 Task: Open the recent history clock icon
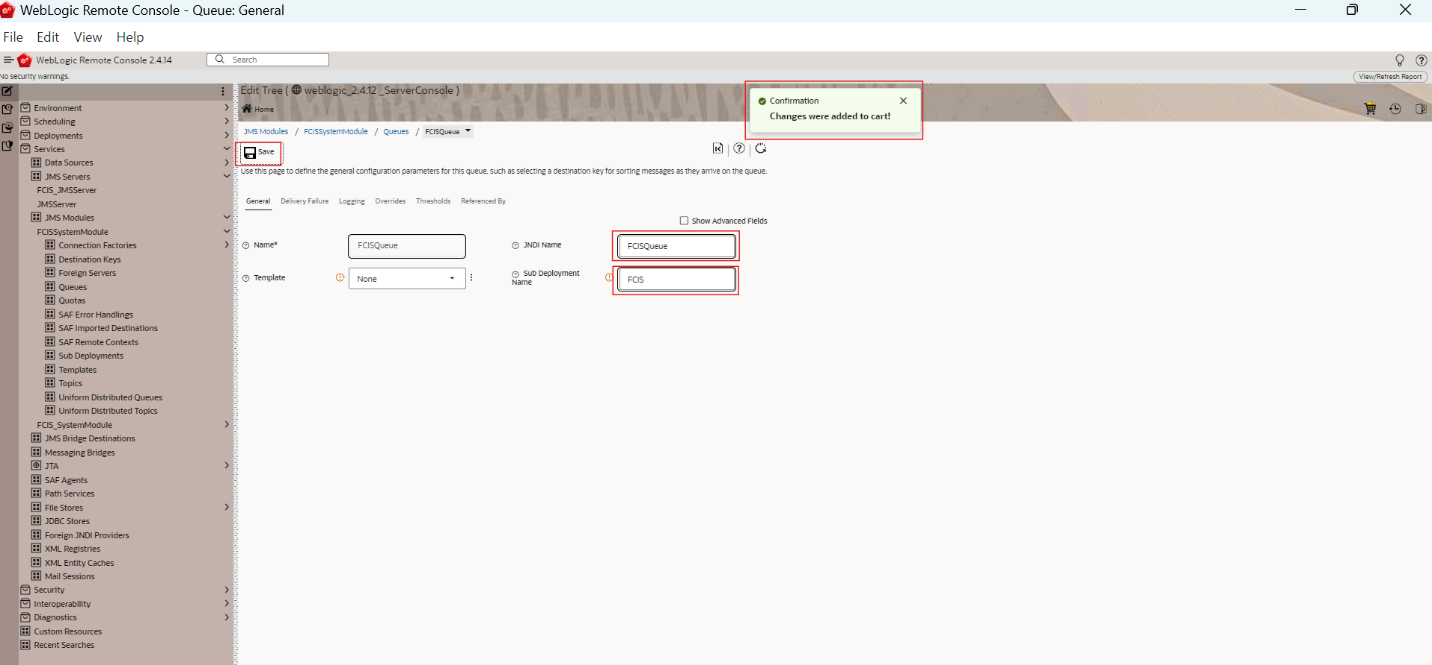[x=1395, y=109]
